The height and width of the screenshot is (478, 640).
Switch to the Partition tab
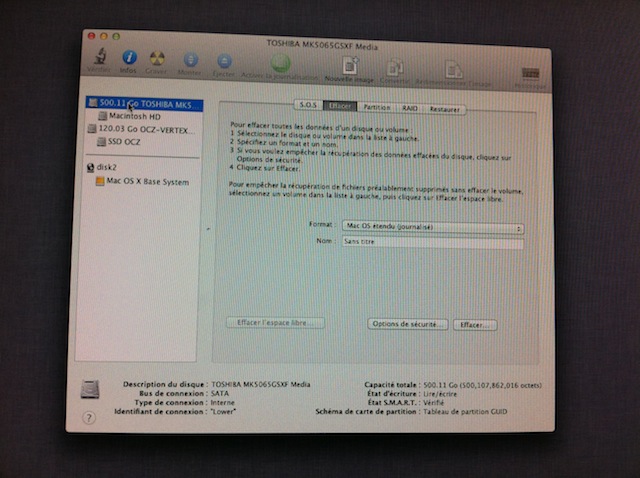coord(376,107)
